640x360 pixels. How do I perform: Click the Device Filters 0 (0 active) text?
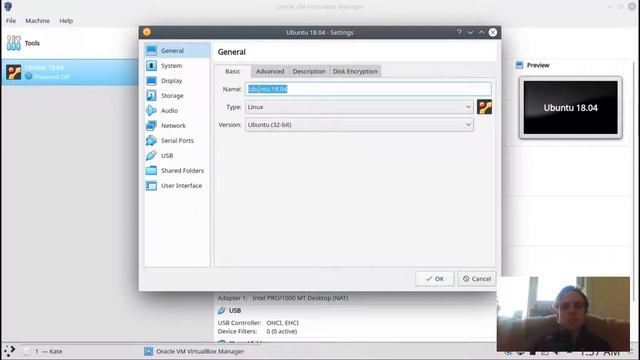(x=257, y=331)
